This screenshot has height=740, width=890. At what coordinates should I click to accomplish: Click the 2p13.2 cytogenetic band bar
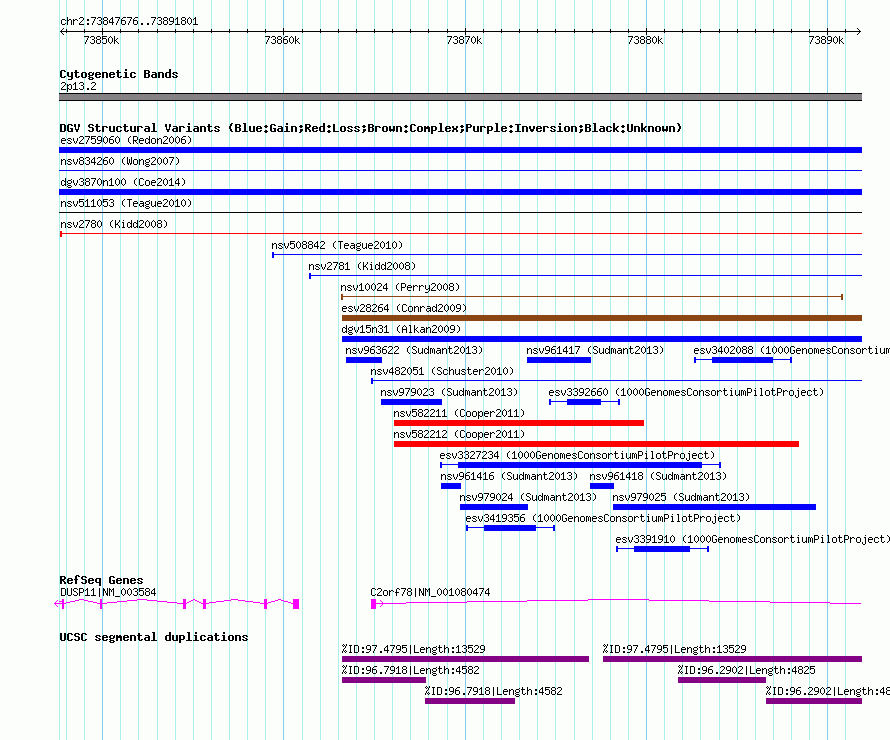pos(460,97)
